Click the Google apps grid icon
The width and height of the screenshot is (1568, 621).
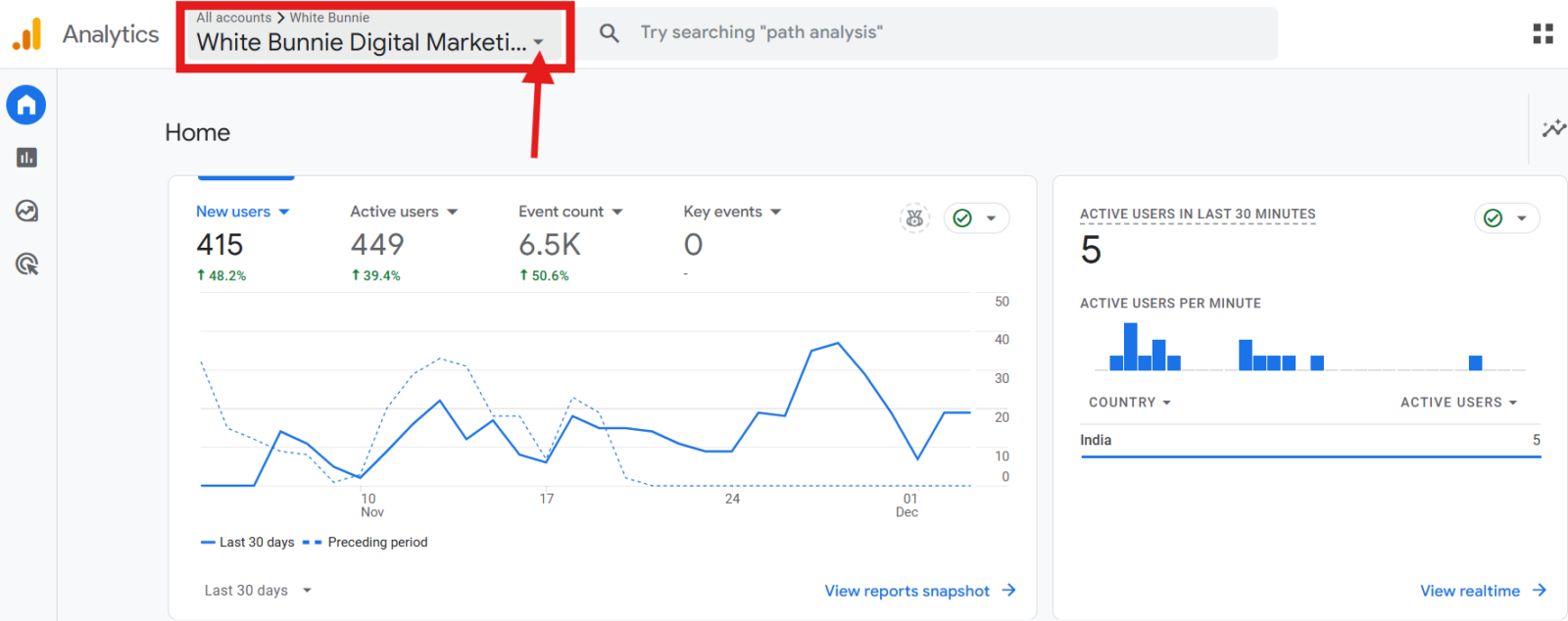pos(1543,34)
